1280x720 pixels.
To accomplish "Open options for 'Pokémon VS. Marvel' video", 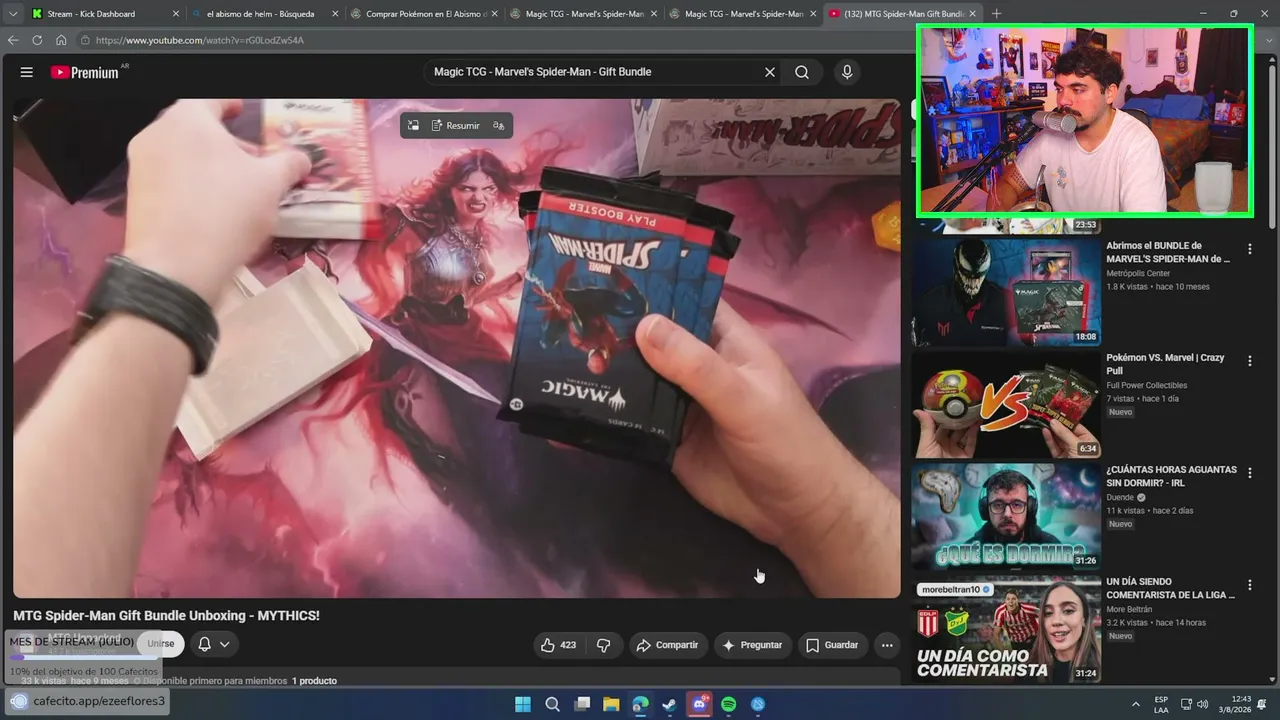I will point(1249,360).
